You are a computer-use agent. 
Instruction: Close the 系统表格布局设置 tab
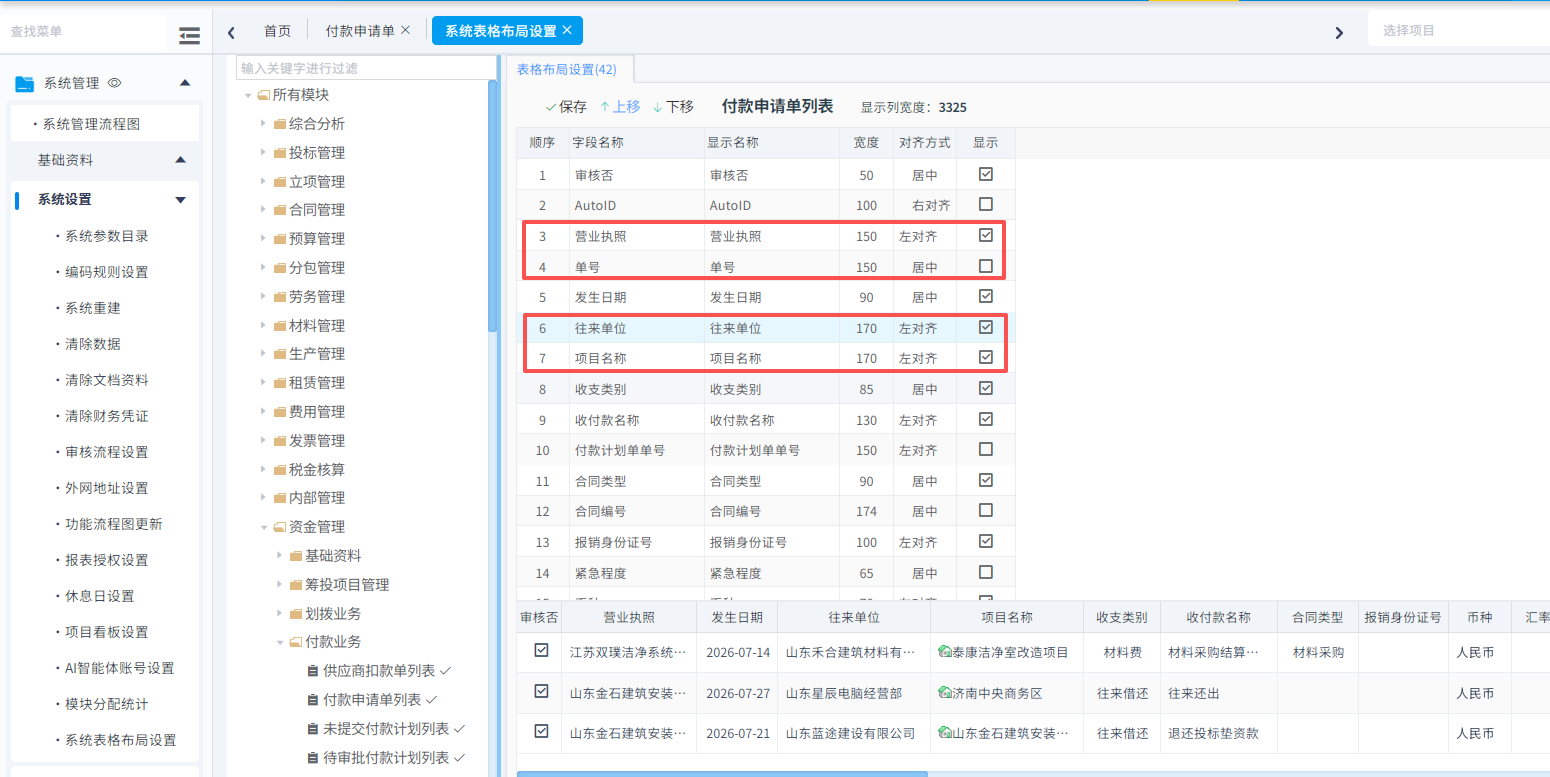tap(567, 30)
